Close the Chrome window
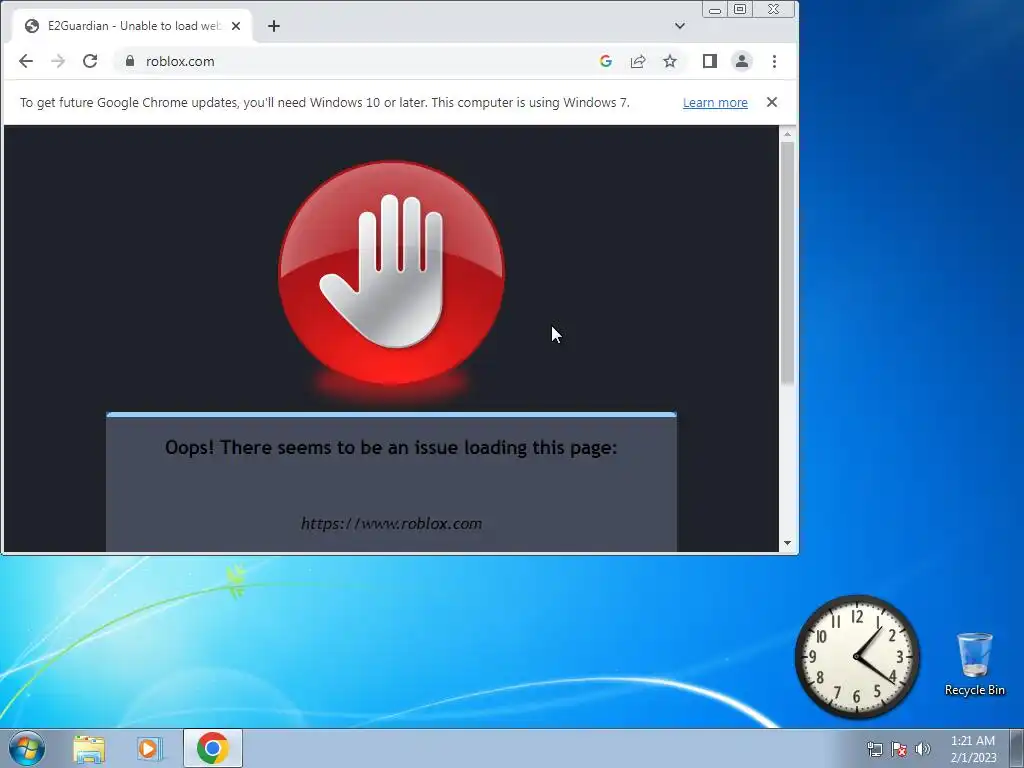1024x768 pixels. coord(774,10)
